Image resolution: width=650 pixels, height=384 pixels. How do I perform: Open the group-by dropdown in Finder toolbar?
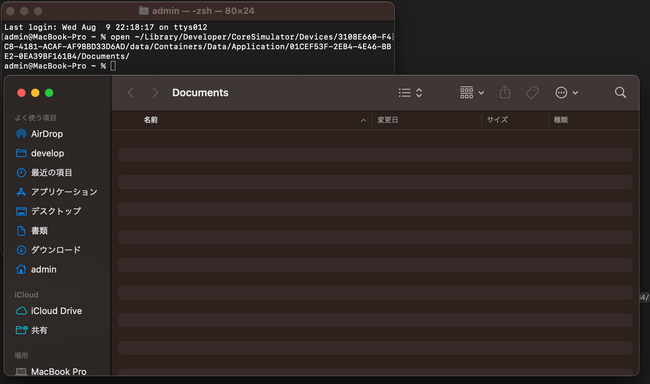click(472, 92)
